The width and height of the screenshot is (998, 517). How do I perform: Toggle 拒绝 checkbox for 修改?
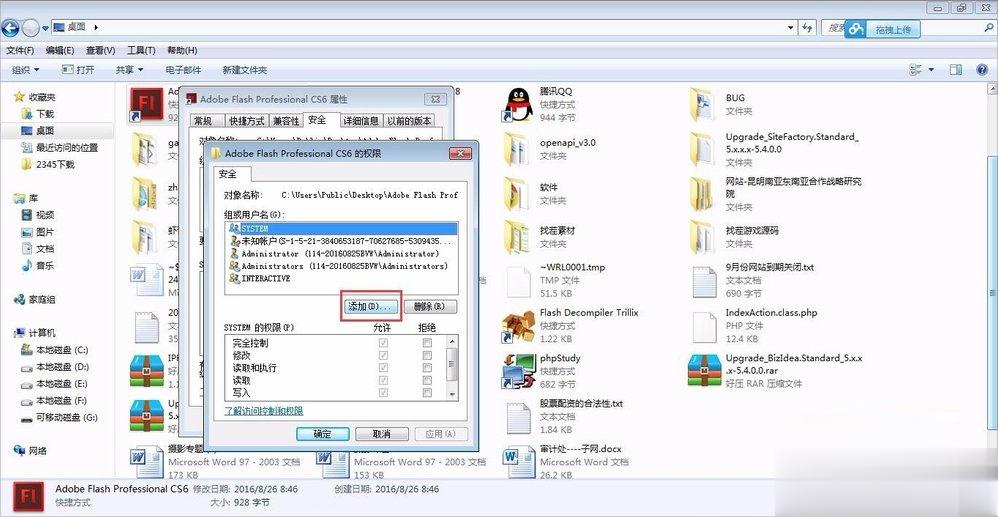pos(427,355)
